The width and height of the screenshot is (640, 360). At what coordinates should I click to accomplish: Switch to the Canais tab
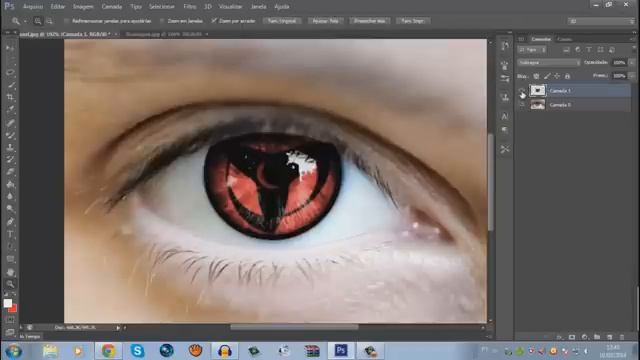564,39
